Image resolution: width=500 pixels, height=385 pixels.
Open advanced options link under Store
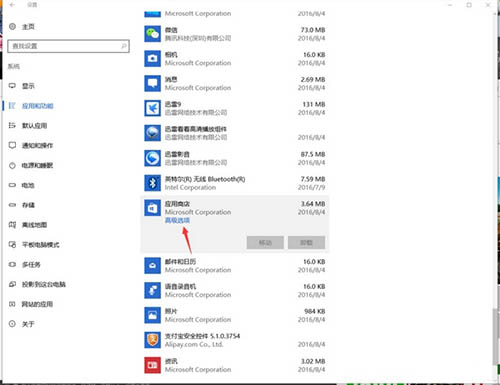[177, 220]
